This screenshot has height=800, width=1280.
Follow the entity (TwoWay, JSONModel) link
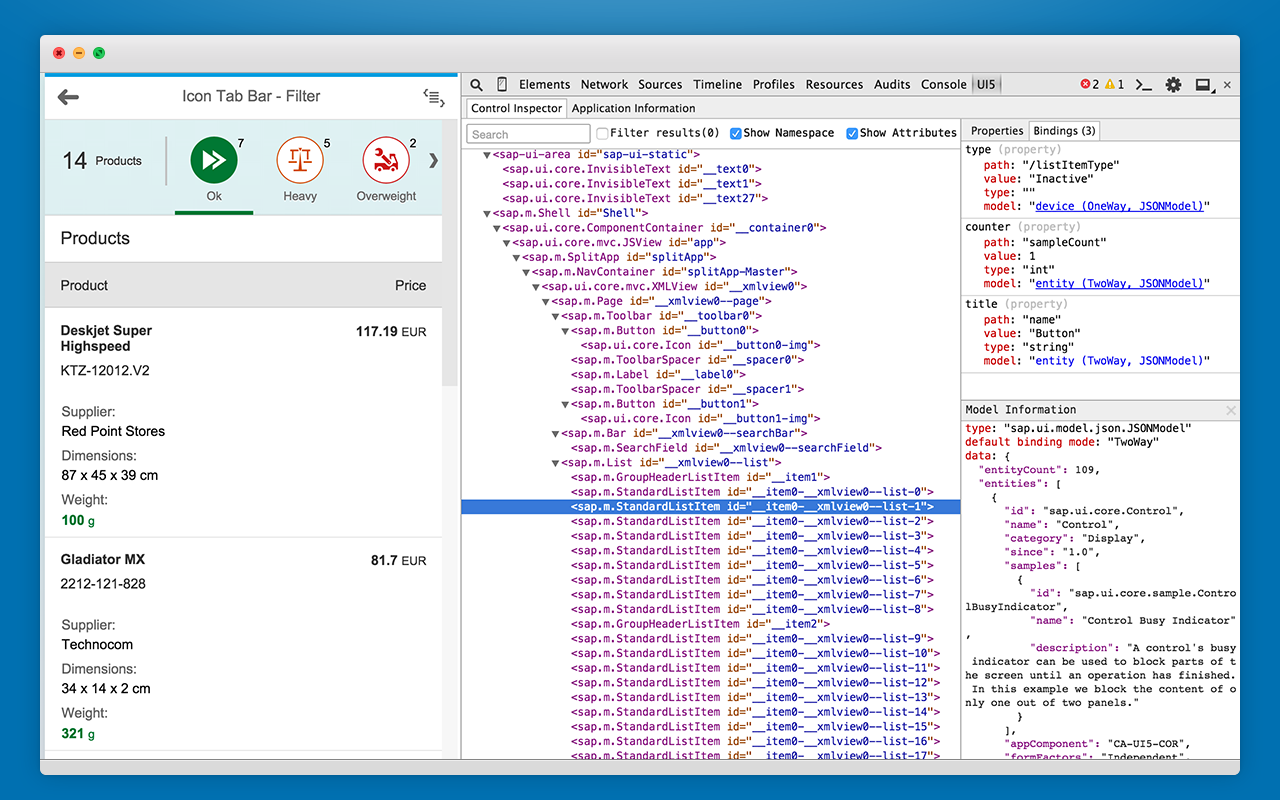click(1120, 283)
